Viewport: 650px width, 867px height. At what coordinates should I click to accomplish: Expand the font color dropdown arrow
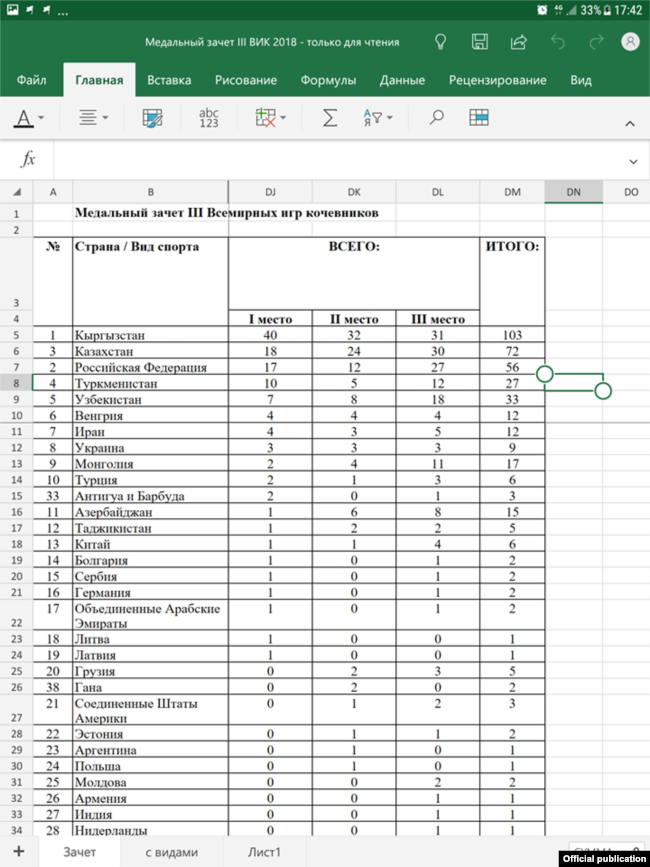[x=41, y=118]
